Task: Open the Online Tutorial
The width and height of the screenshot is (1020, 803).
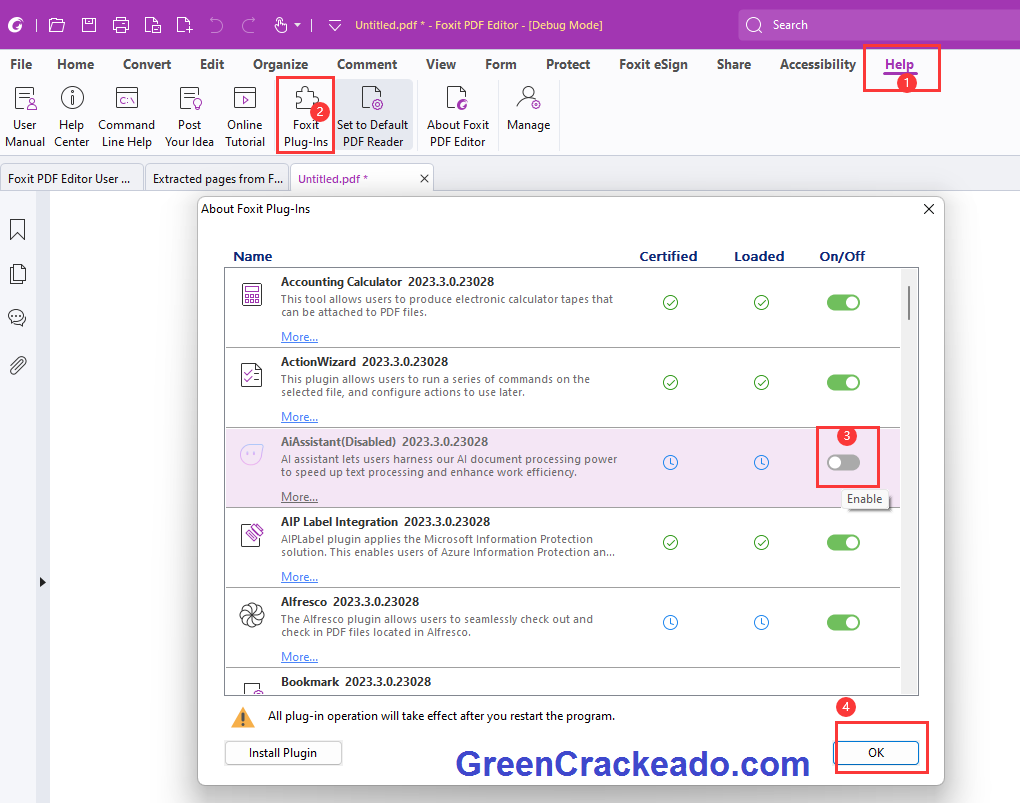Action: point(244,113)
